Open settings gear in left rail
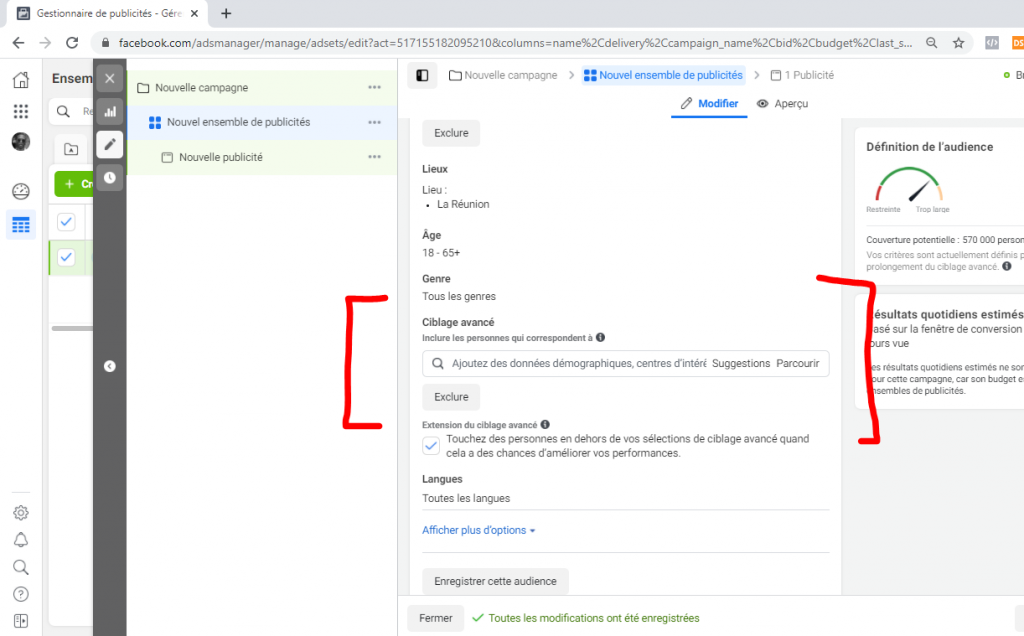1024x636 pixels. click(20, 513)
